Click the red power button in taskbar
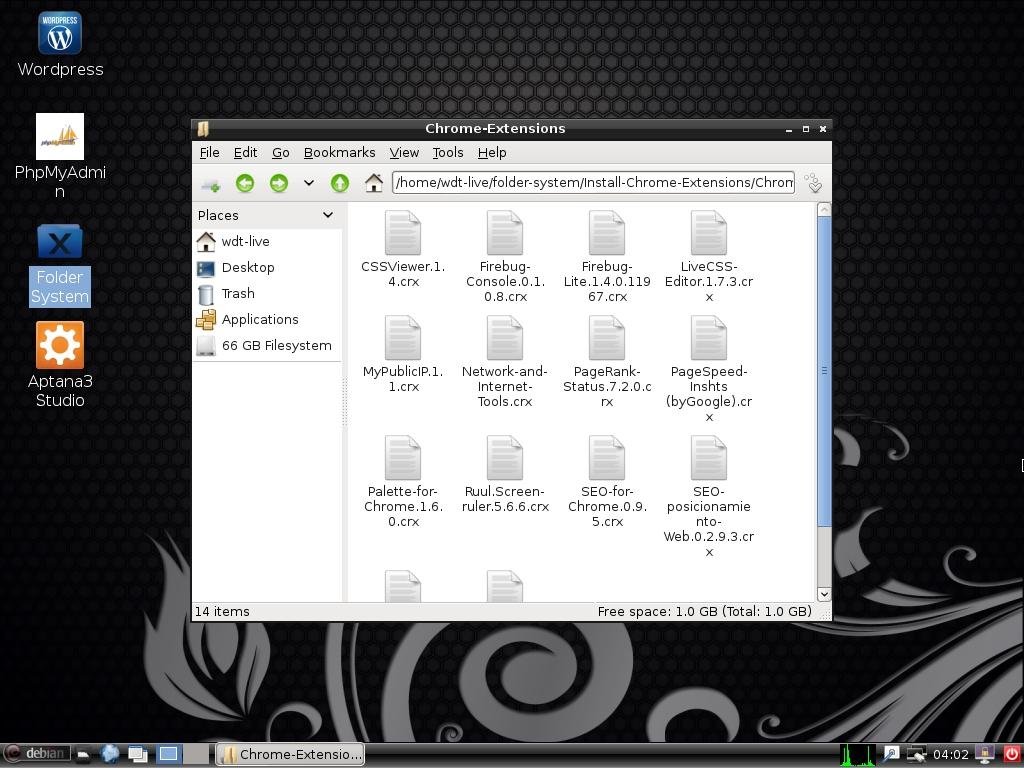The height and width of the screenshot is (768, 1024). tap(1011, 754)
